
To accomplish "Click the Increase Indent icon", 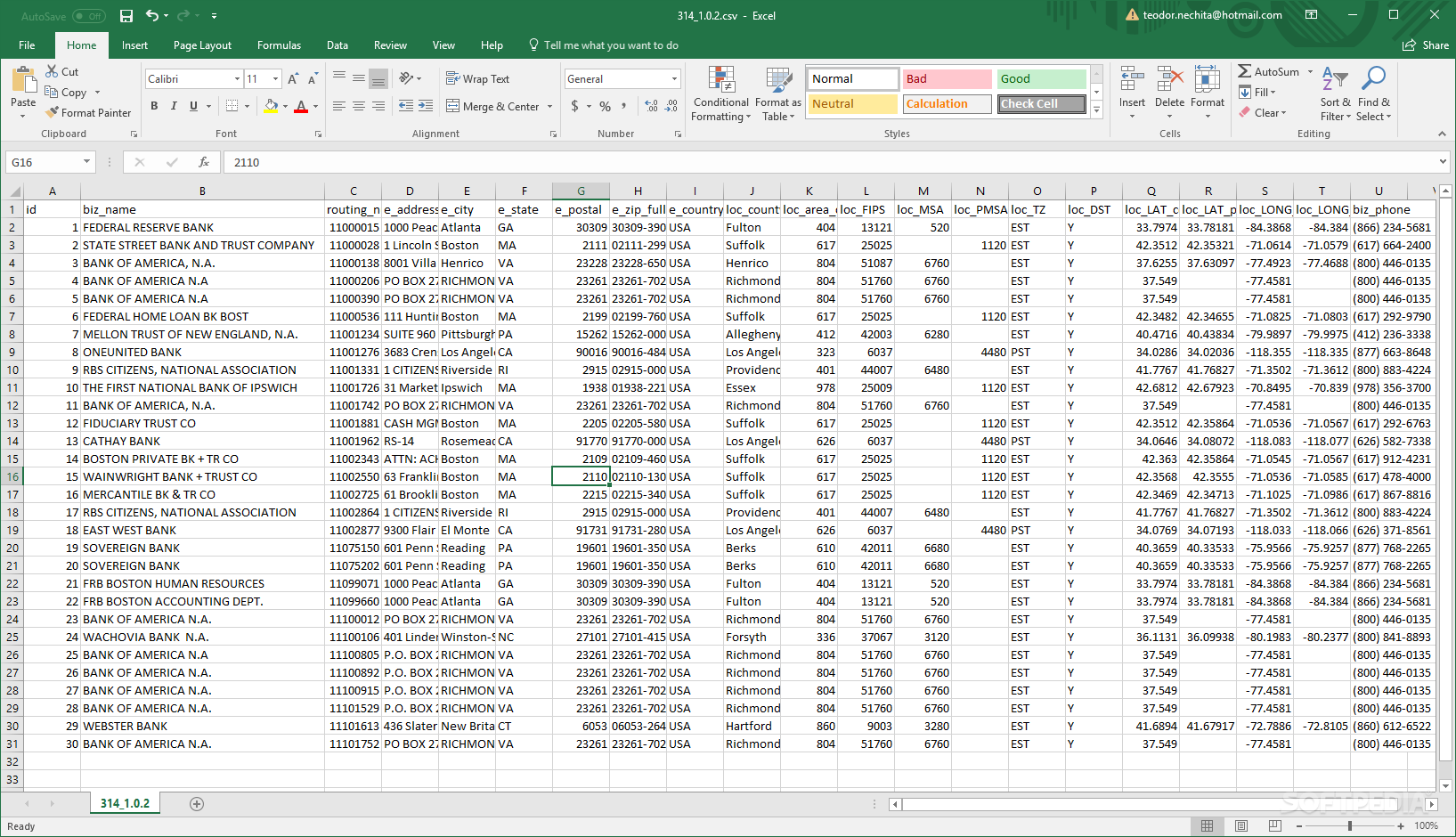I will click(426, 106).
